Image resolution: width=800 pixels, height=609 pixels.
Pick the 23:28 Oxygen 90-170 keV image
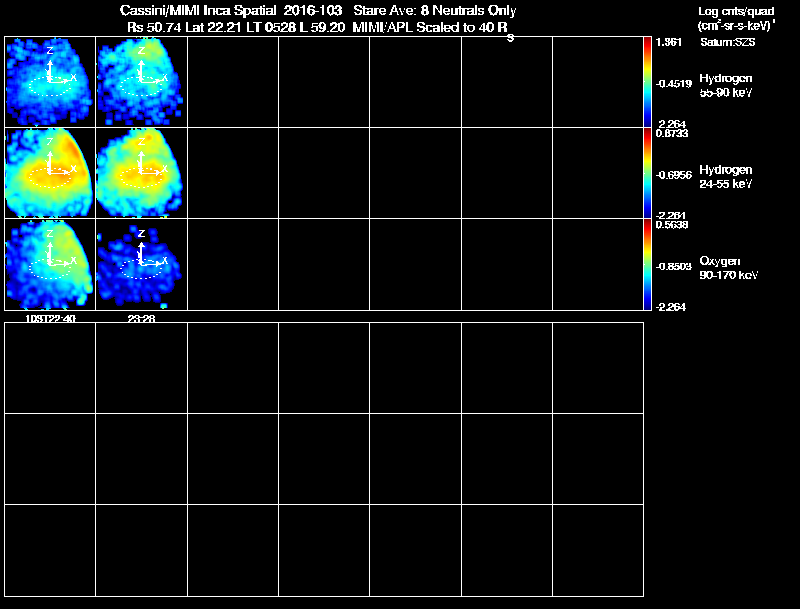(141, 264)
